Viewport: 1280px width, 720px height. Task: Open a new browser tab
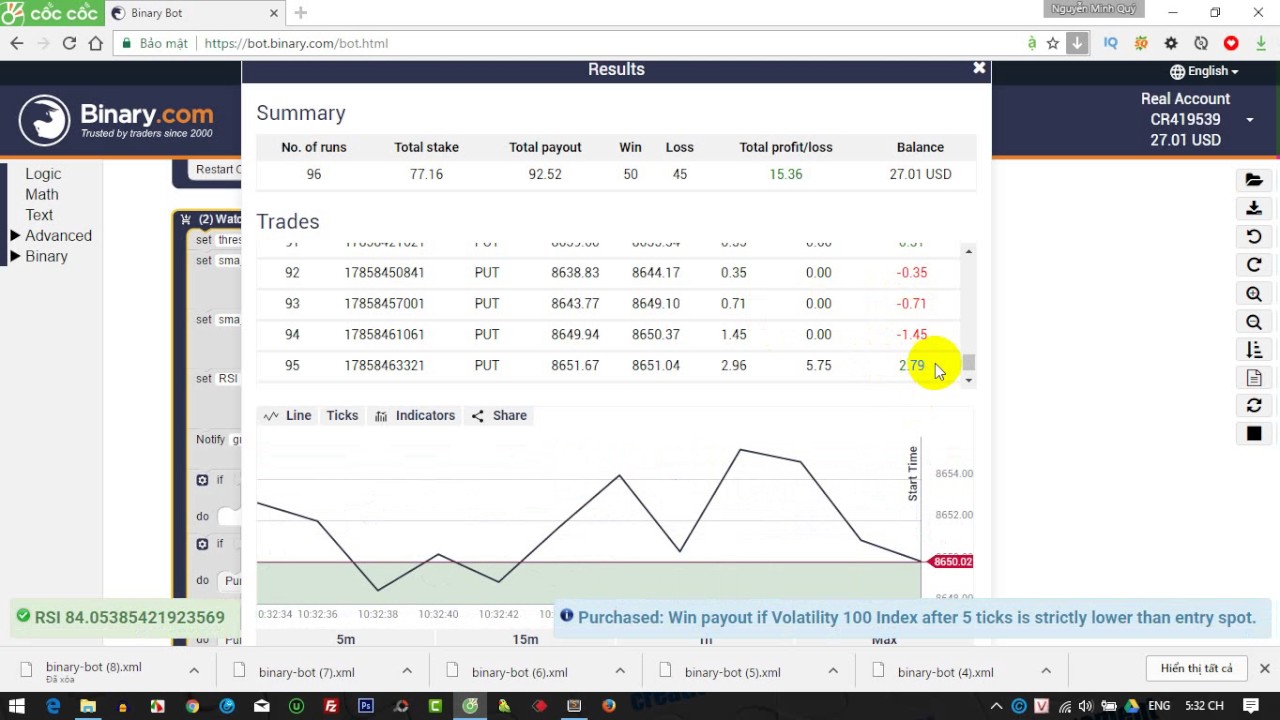301,13
